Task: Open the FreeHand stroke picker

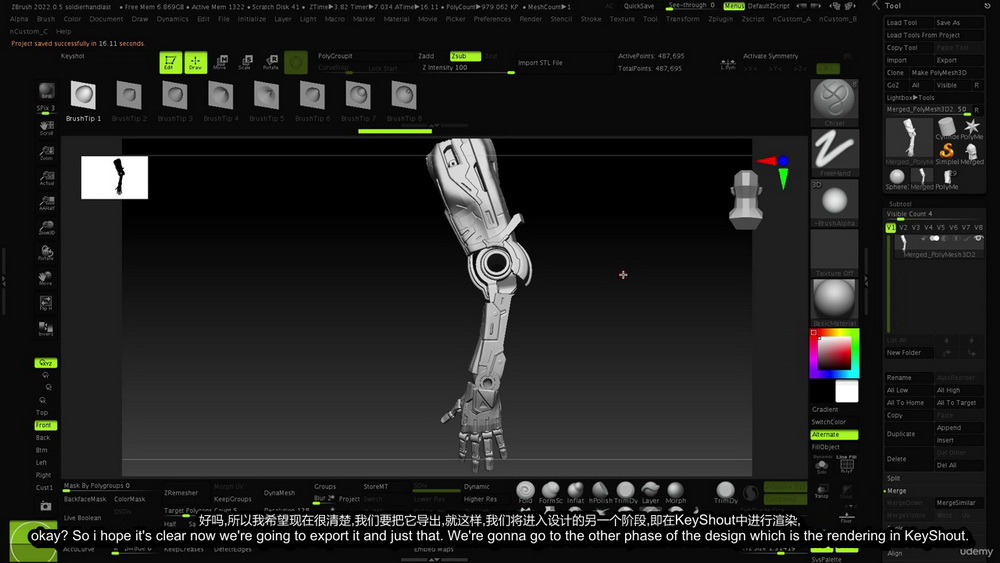Action: click(x=834, y=153)
